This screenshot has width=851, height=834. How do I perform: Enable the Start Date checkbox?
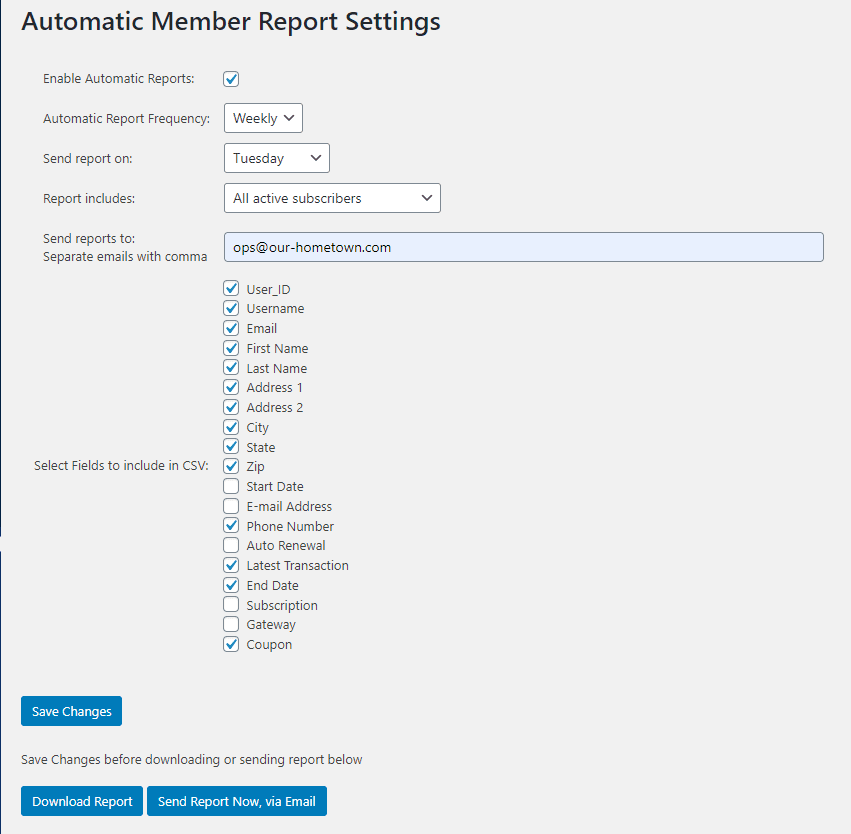pyautogui.click(x=231, y=486)
